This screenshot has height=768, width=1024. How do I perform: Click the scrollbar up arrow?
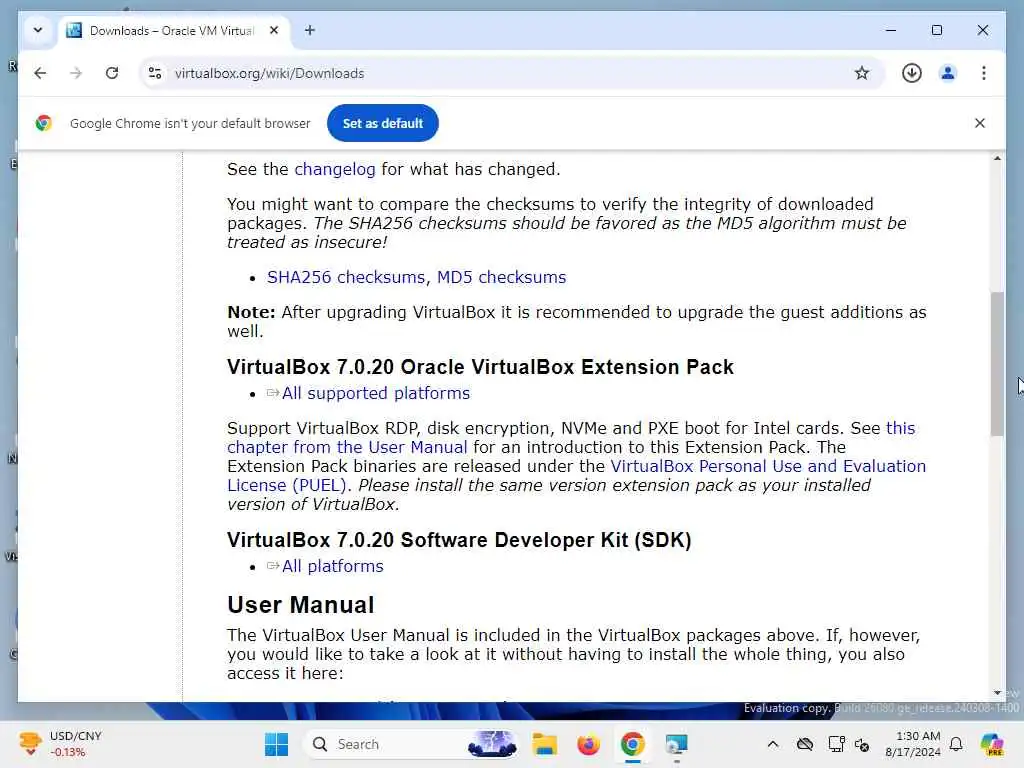tap(997, 158)
